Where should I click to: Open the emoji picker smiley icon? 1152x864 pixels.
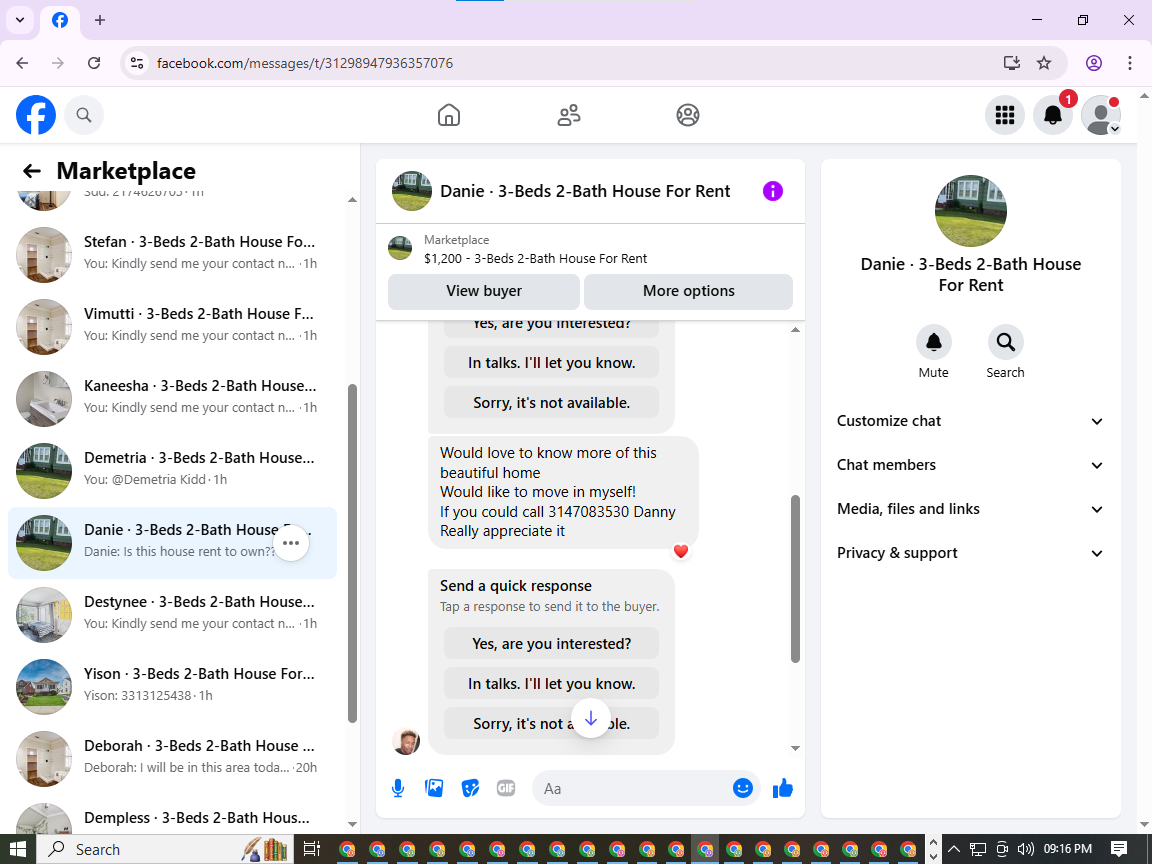pos(743,788)
